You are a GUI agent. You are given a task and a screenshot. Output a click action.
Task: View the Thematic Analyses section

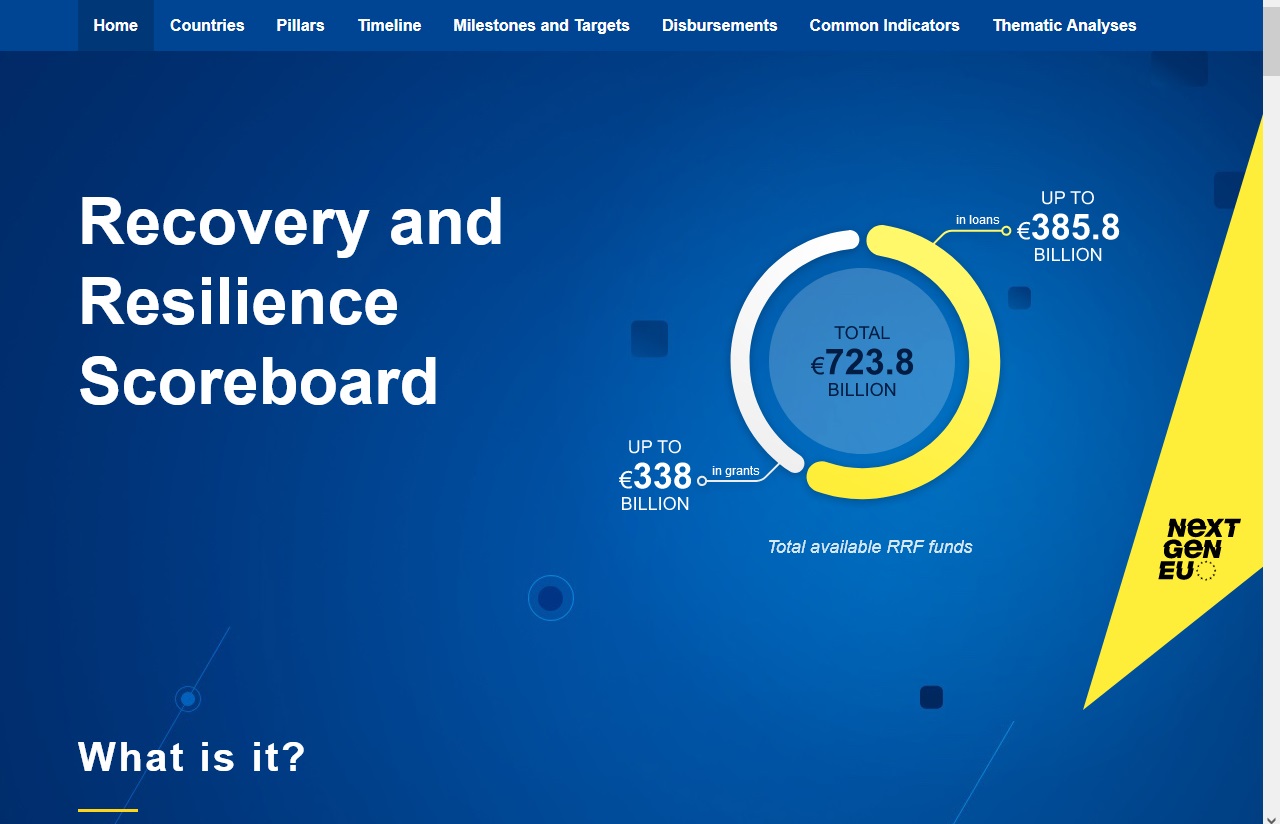pos(1064,25)
